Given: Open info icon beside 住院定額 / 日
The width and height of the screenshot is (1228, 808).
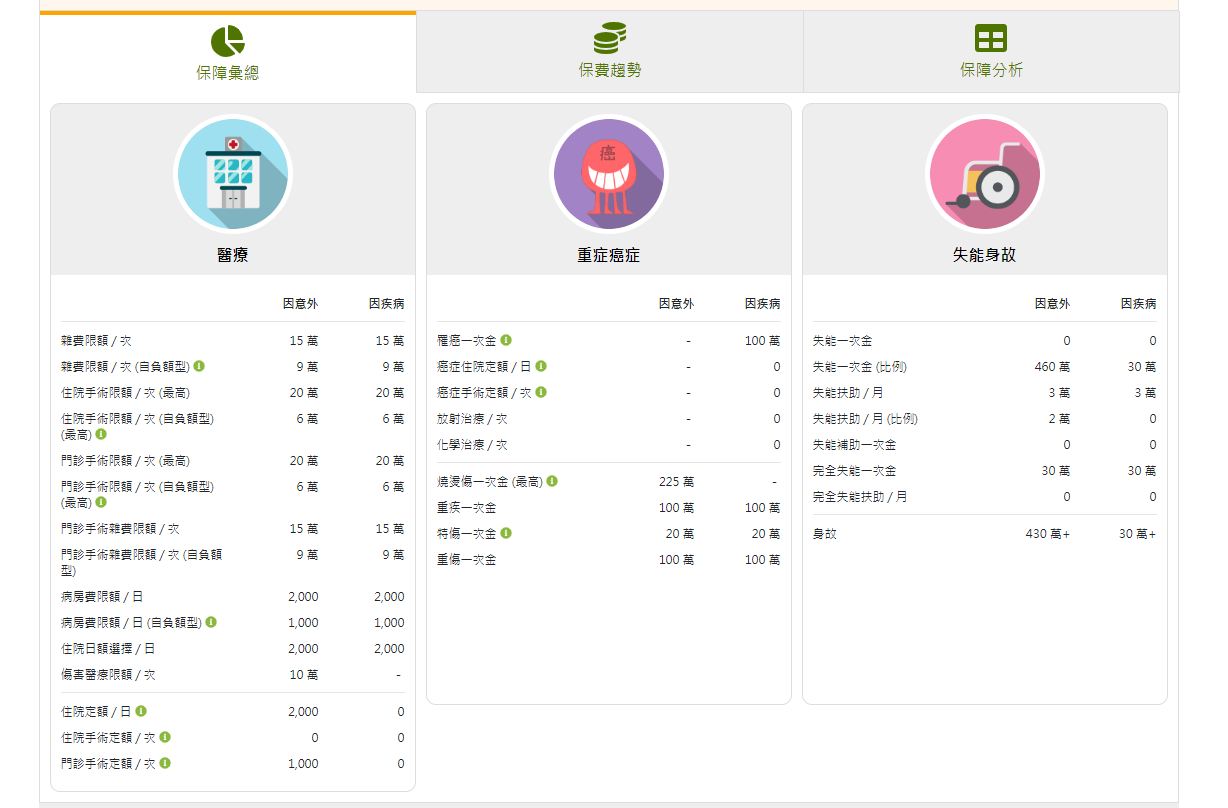Looking at the screenshot, I should point(141,711).
